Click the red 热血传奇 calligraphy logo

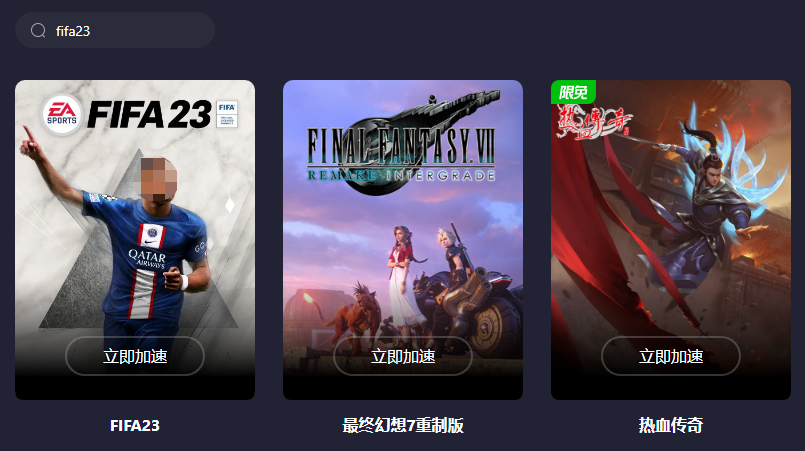[x=595, y=122]
